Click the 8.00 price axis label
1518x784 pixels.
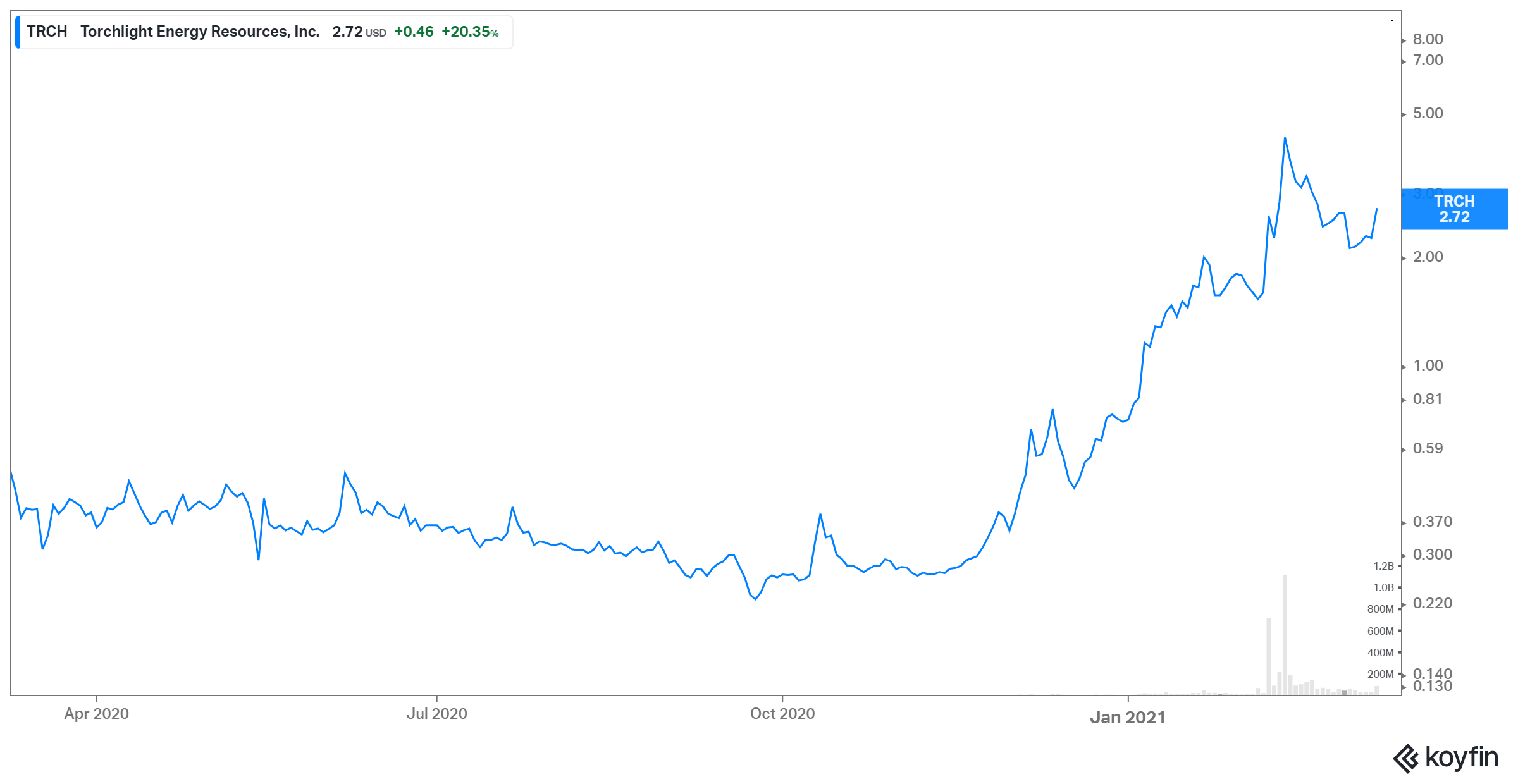[x=1428, y=39]
